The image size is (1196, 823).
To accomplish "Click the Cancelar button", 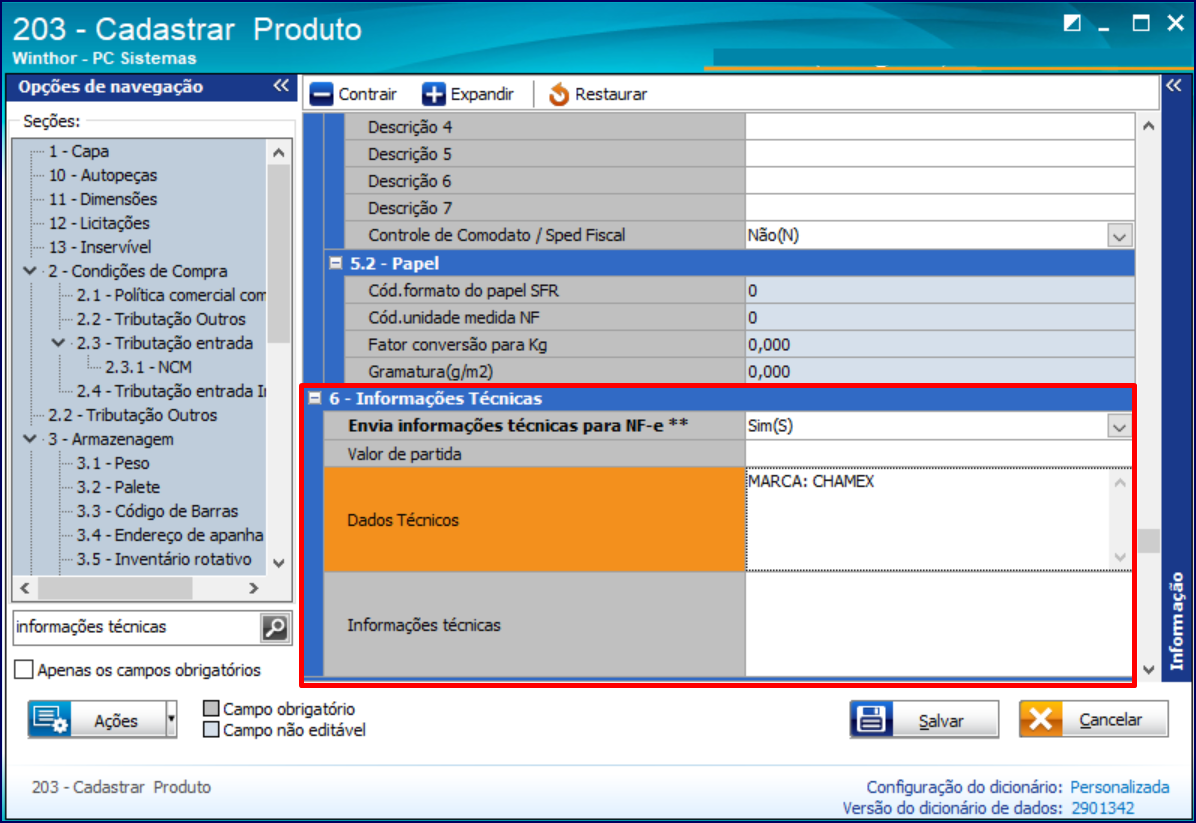I will click(x=1093, y=719).
